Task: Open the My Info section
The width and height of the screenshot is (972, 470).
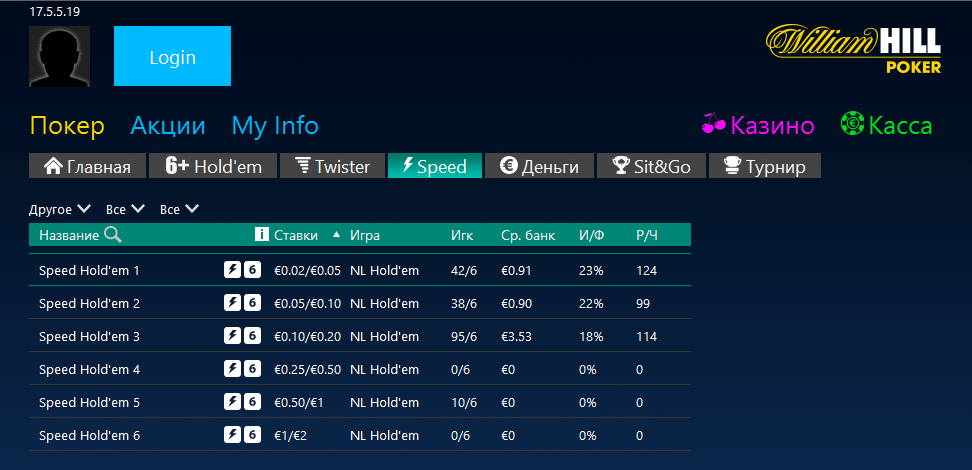Action: [275, 126]
